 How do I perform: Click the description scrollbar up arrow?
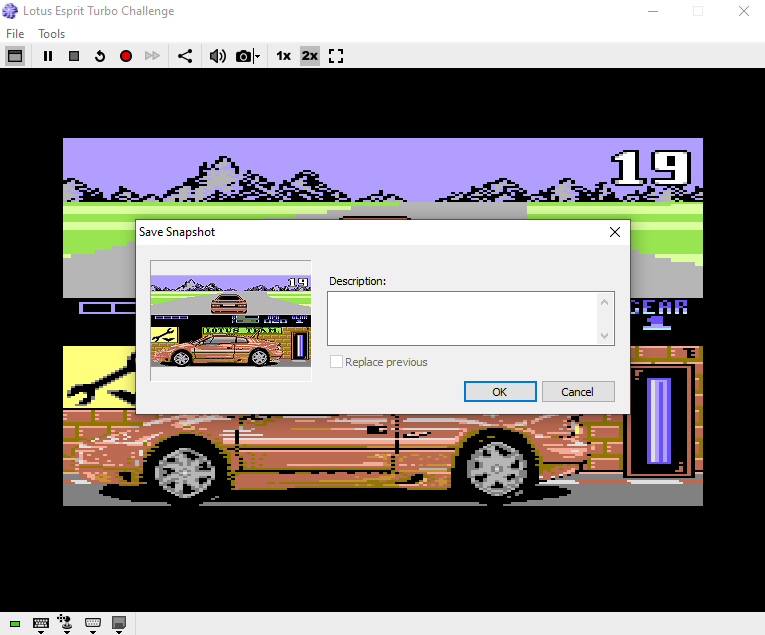(604, 302)
